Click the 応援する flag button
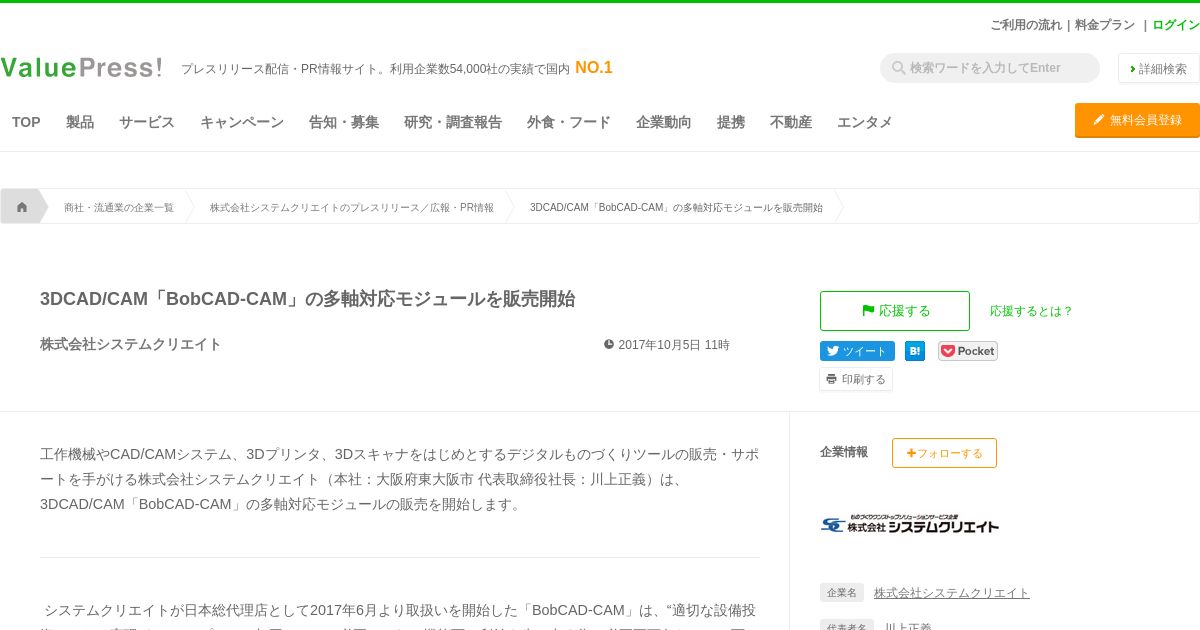This screenshot has height=630, width=1200. (x=895, y=311)
